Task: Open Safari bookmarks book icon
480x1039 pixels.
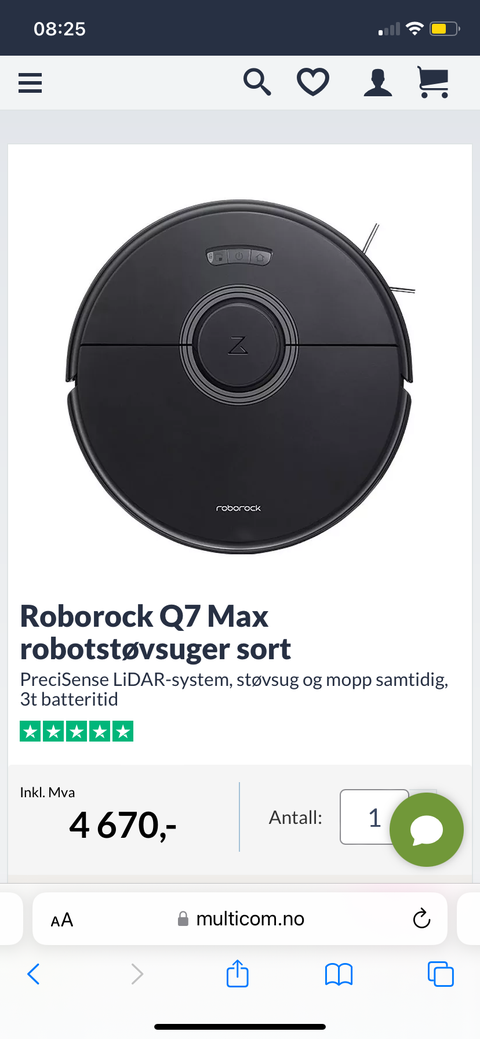Action: coord(339,975)
